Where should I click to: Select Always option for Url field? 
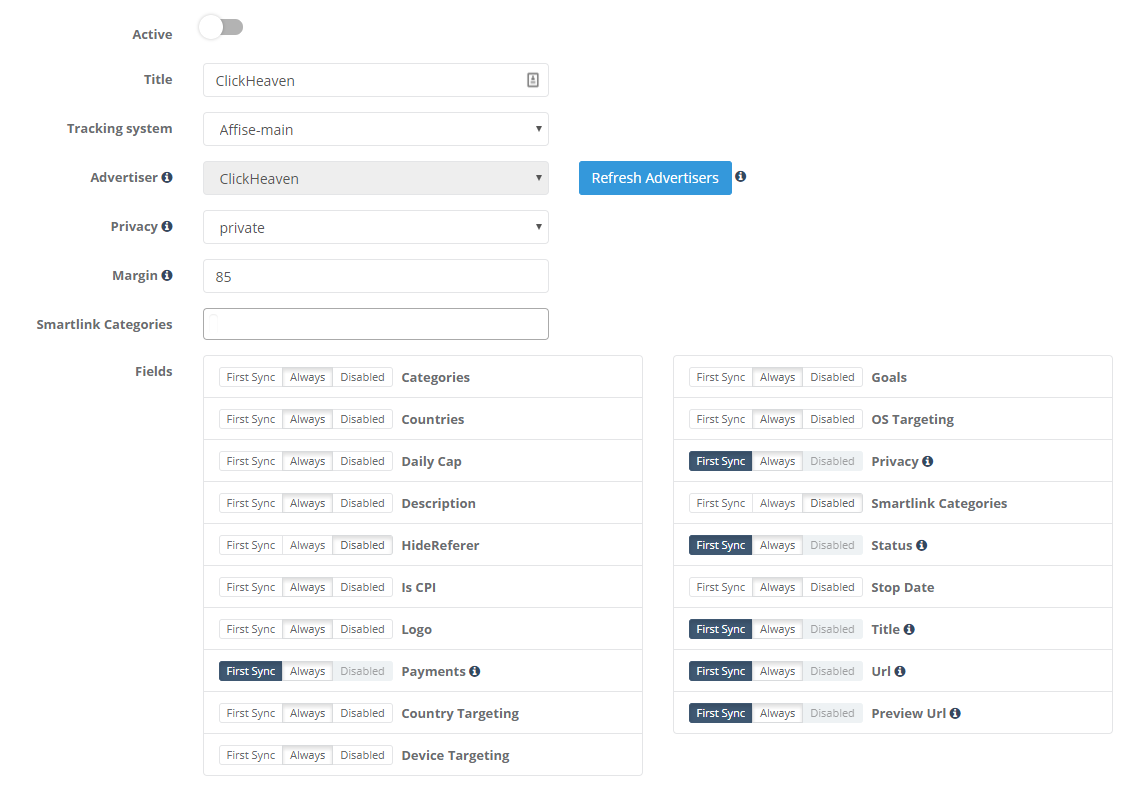coord(777,671)
